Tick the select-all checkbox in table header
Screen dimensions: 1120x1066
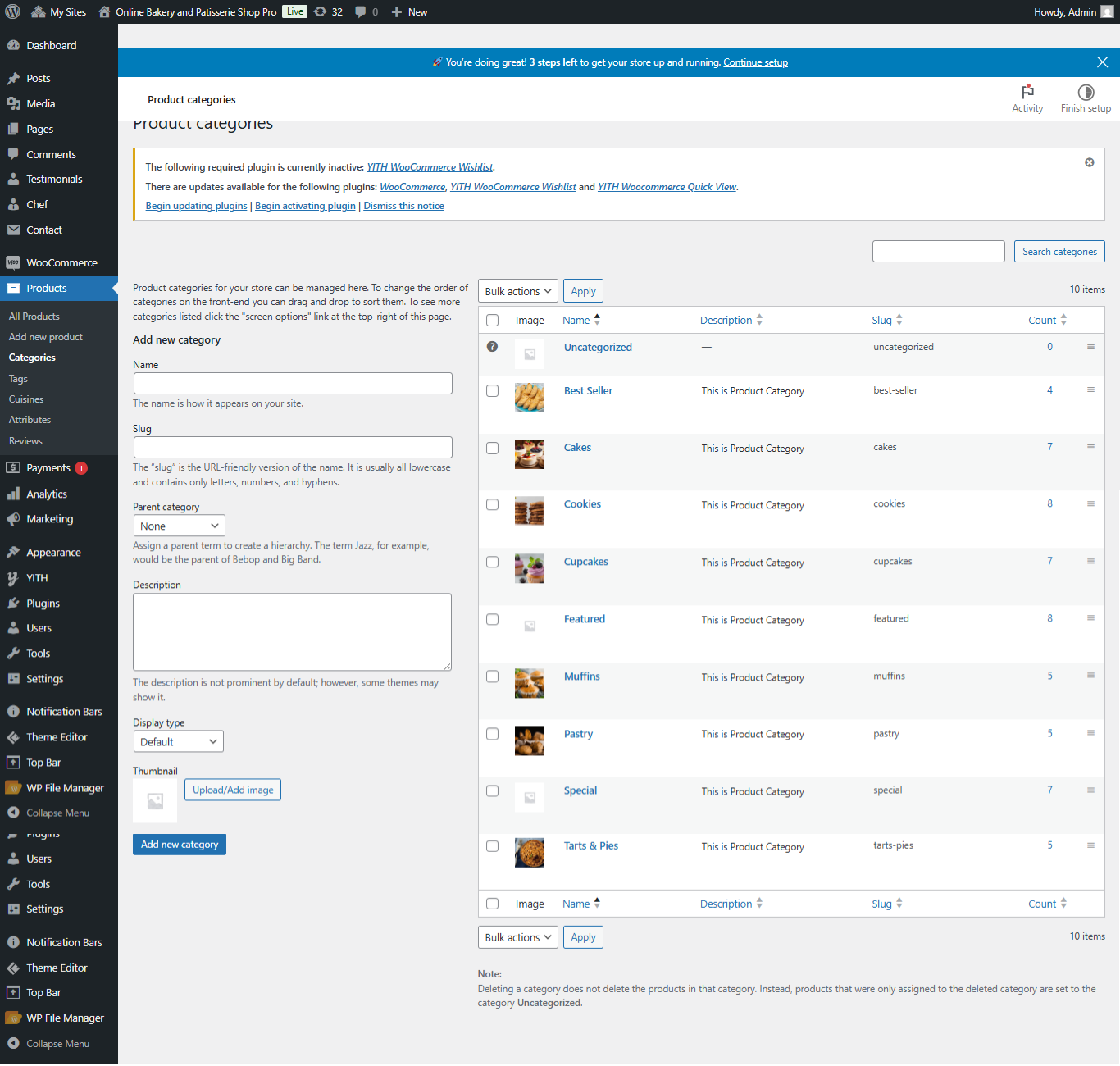(x=492, y=320)
